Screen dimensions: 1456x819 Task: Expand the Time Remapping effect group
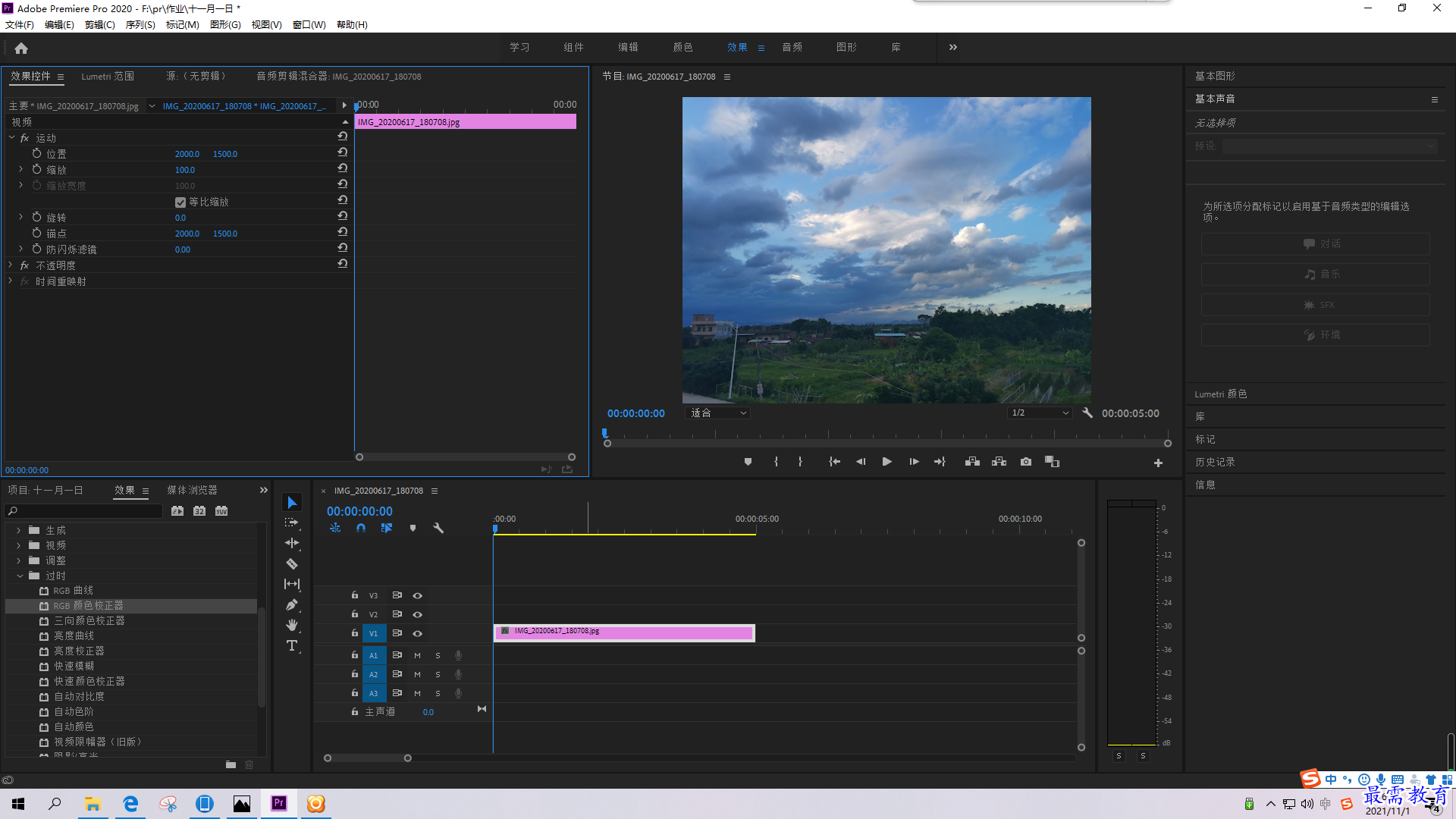coord(10,281)
